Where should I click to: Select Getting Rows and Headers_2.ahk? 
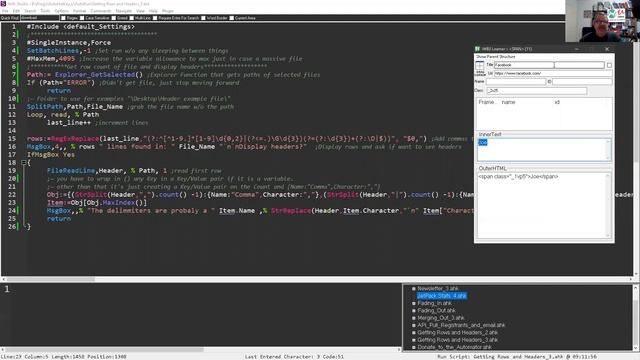[x=457, y=333]
